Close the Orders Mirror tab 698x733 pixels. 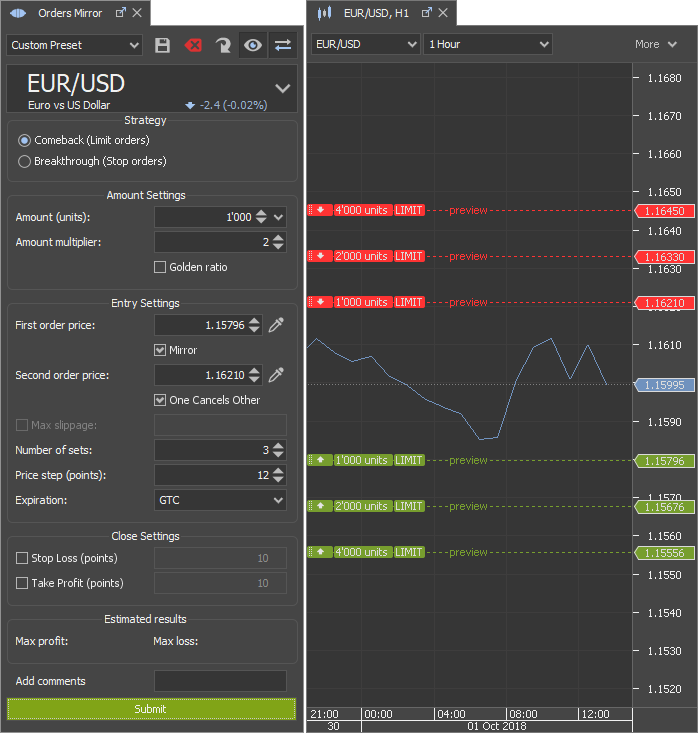pyautogui.click(x=137, y=13)
